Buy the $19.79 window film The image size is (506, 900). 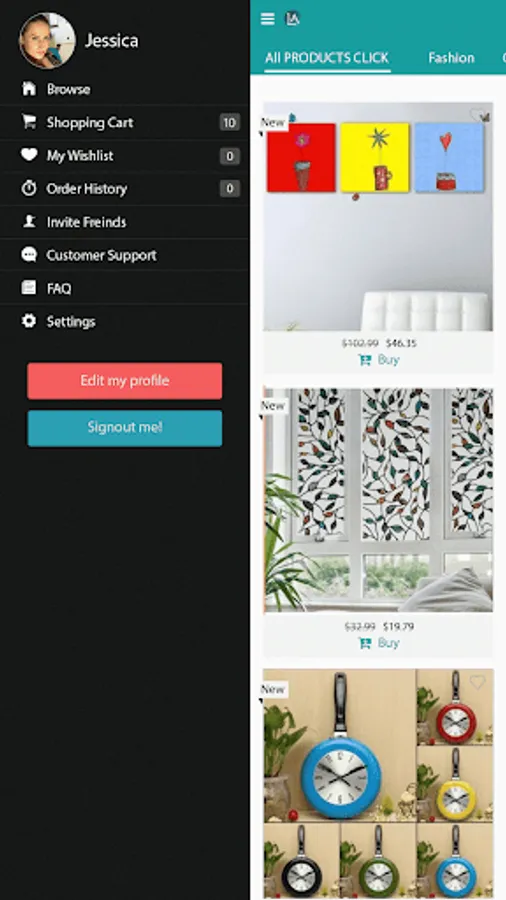pos(379,643)
